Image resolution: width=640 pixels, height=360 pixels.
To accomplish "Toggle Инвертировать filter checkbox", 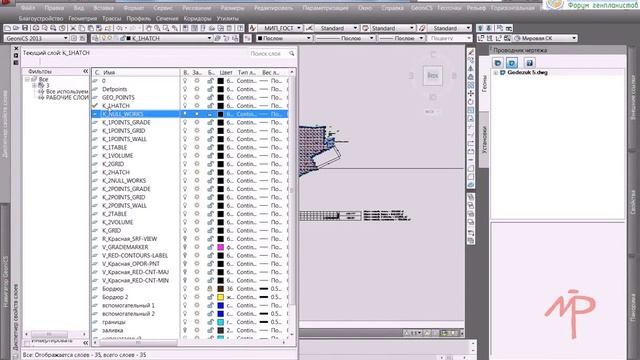I will (x=27, y=343).
